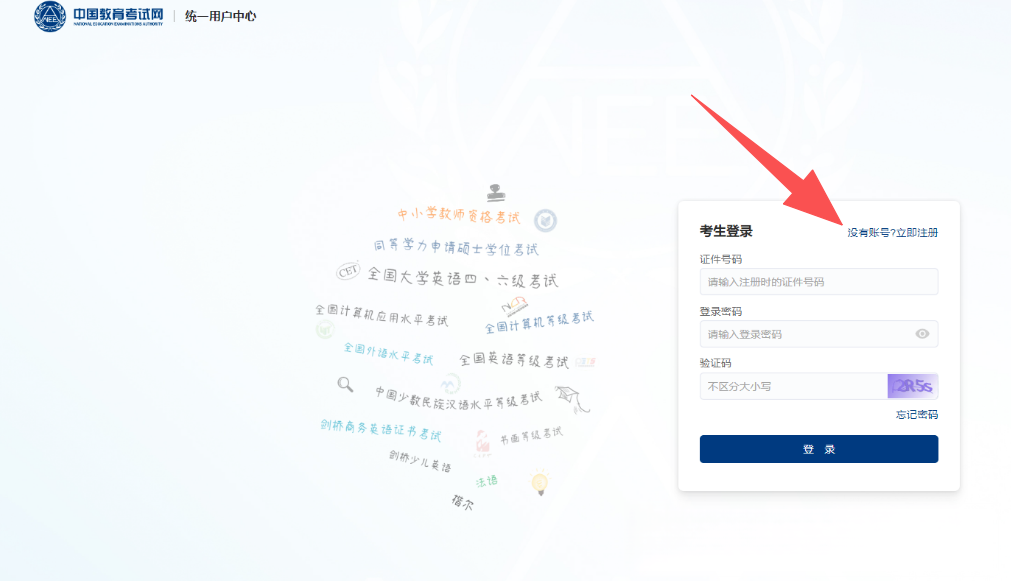Click the magnifying glass doodle icon
The width and height of the screenshot is (1011, 581).
[x=344, y=383]
